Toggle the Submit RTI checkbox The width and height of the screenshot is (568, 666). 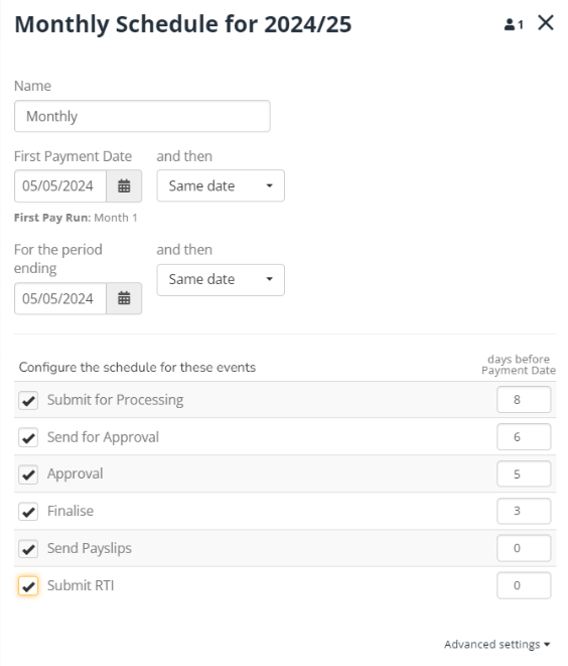coord(28,586)
